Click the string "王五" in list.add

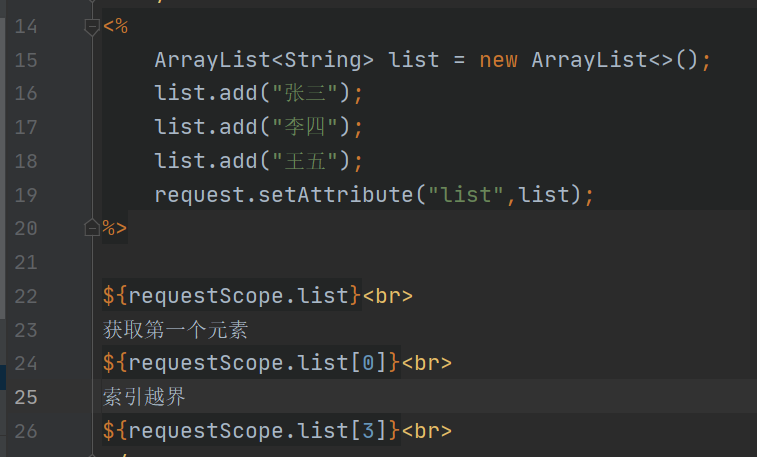[x=305, y=161]
